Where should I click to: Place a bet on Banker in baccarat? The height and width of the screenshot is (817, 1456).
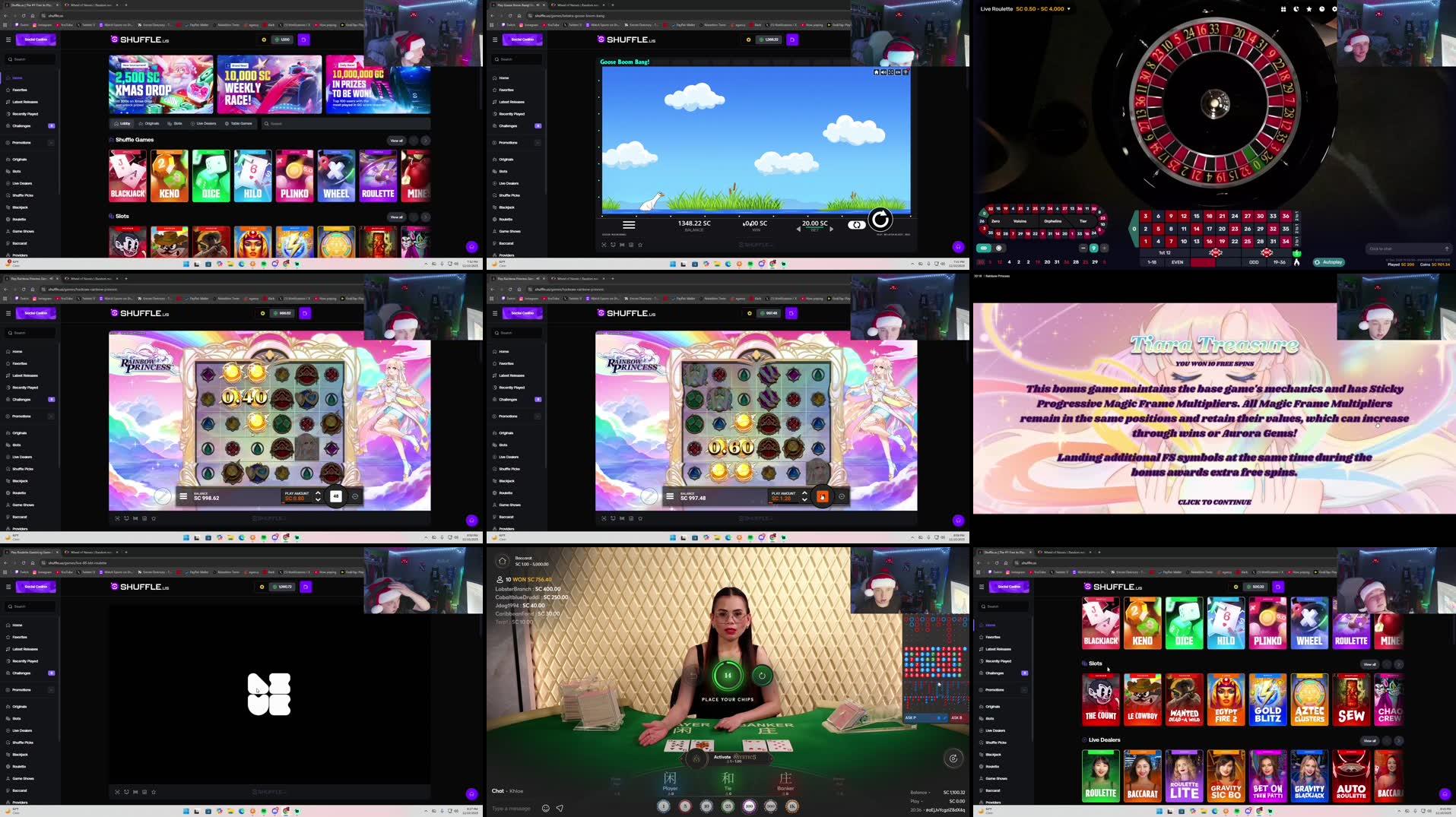coord(785,781)
